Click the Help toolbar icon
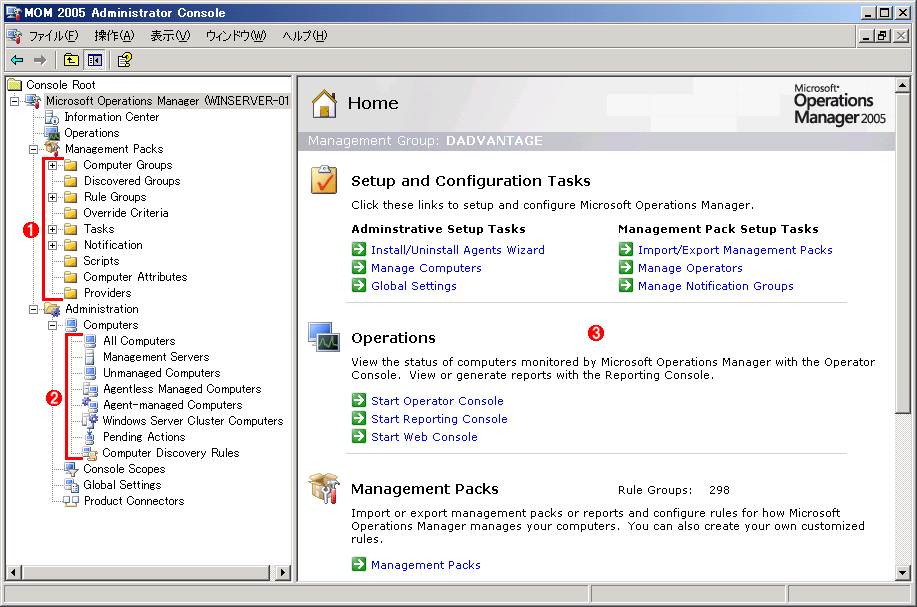 (125, 60)
